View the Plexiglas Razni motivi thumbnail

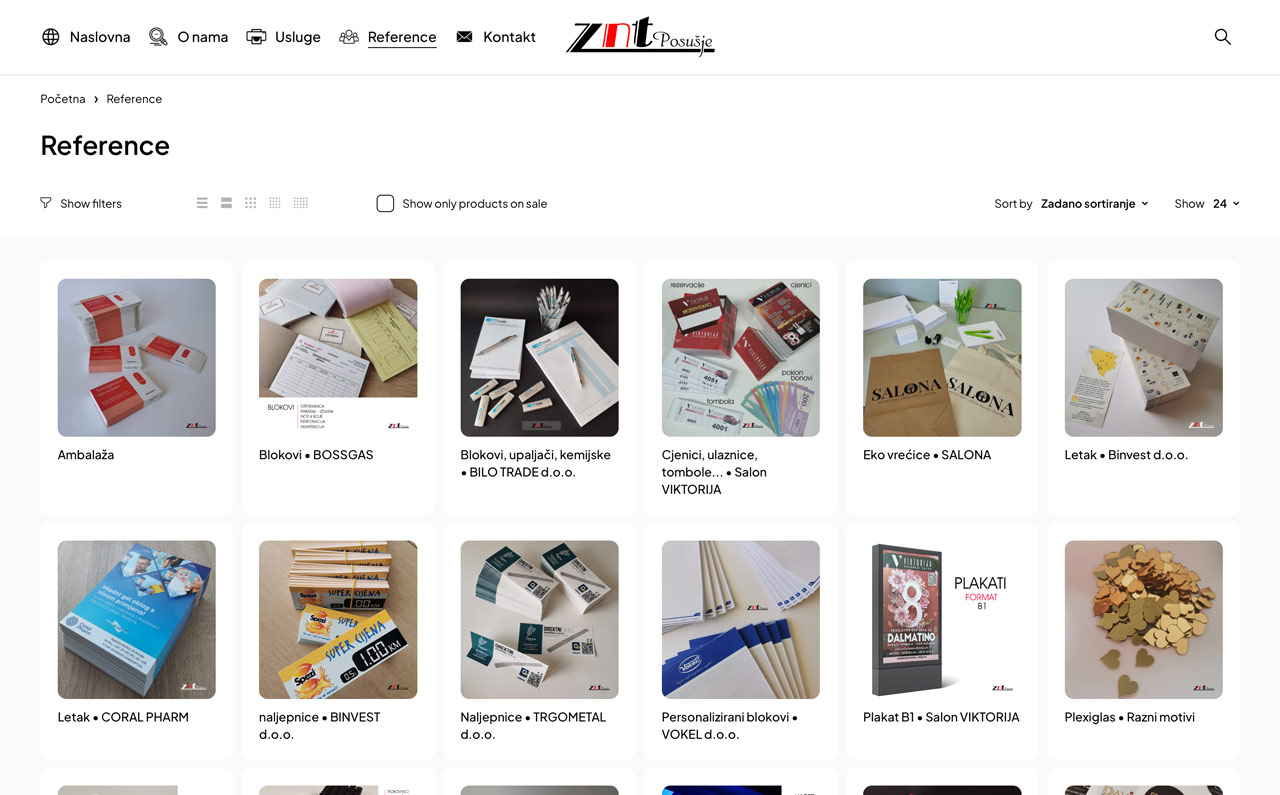point(1144,620)
